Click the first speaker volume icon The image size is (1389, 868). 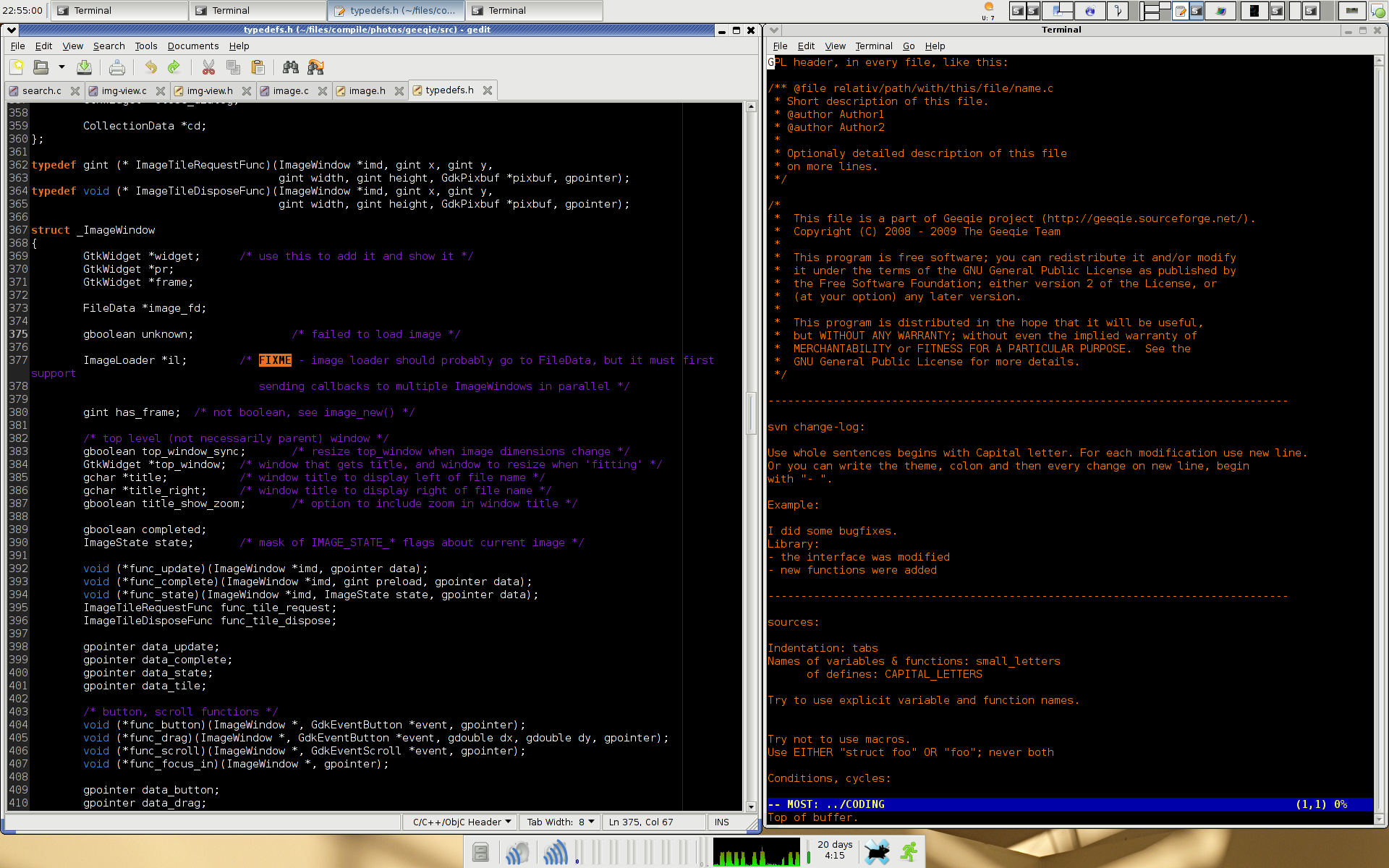click(517, 851)
